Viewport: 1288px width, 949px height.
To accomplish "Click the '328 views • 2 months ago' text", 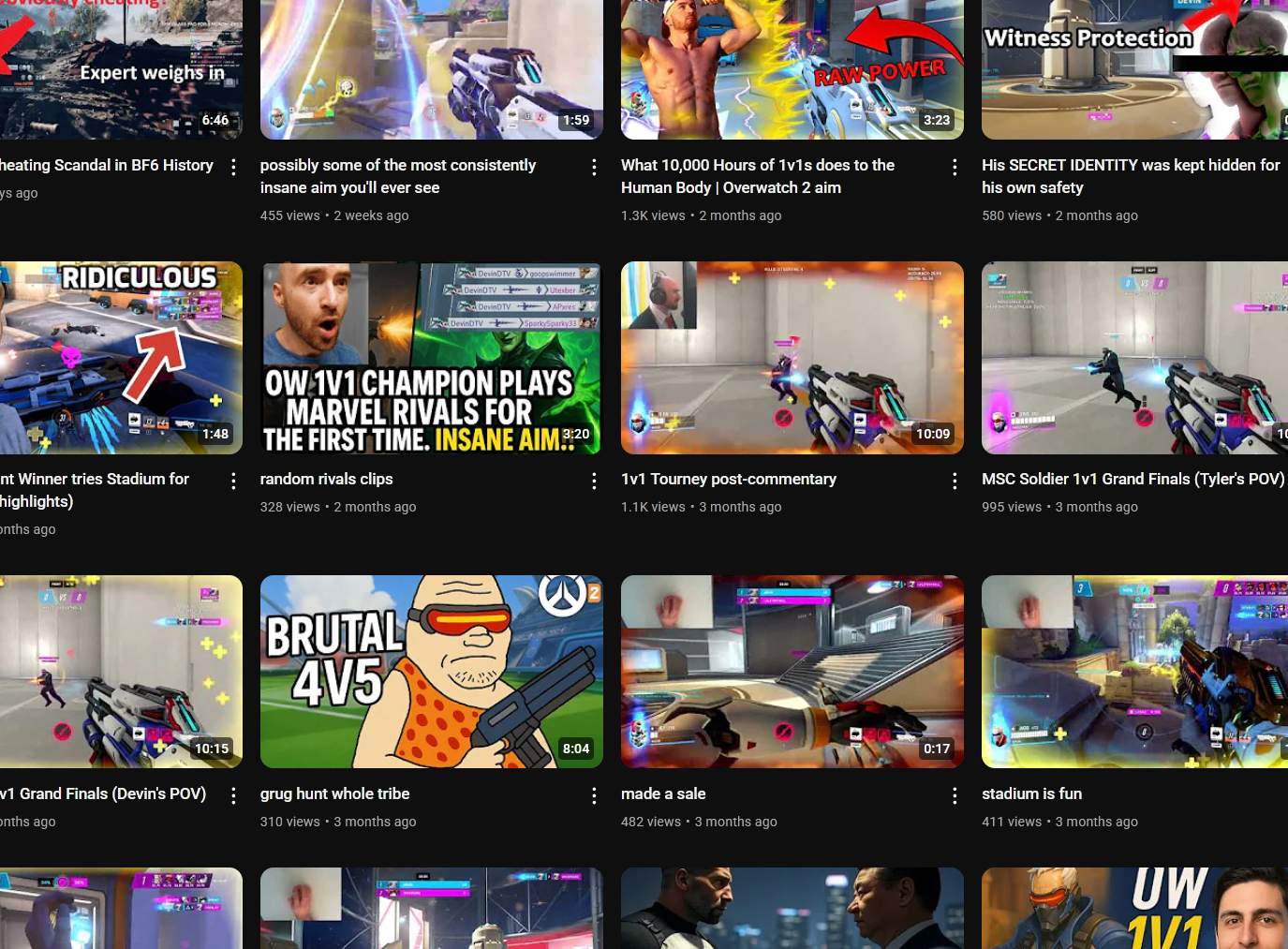I will tap(338, 507).
